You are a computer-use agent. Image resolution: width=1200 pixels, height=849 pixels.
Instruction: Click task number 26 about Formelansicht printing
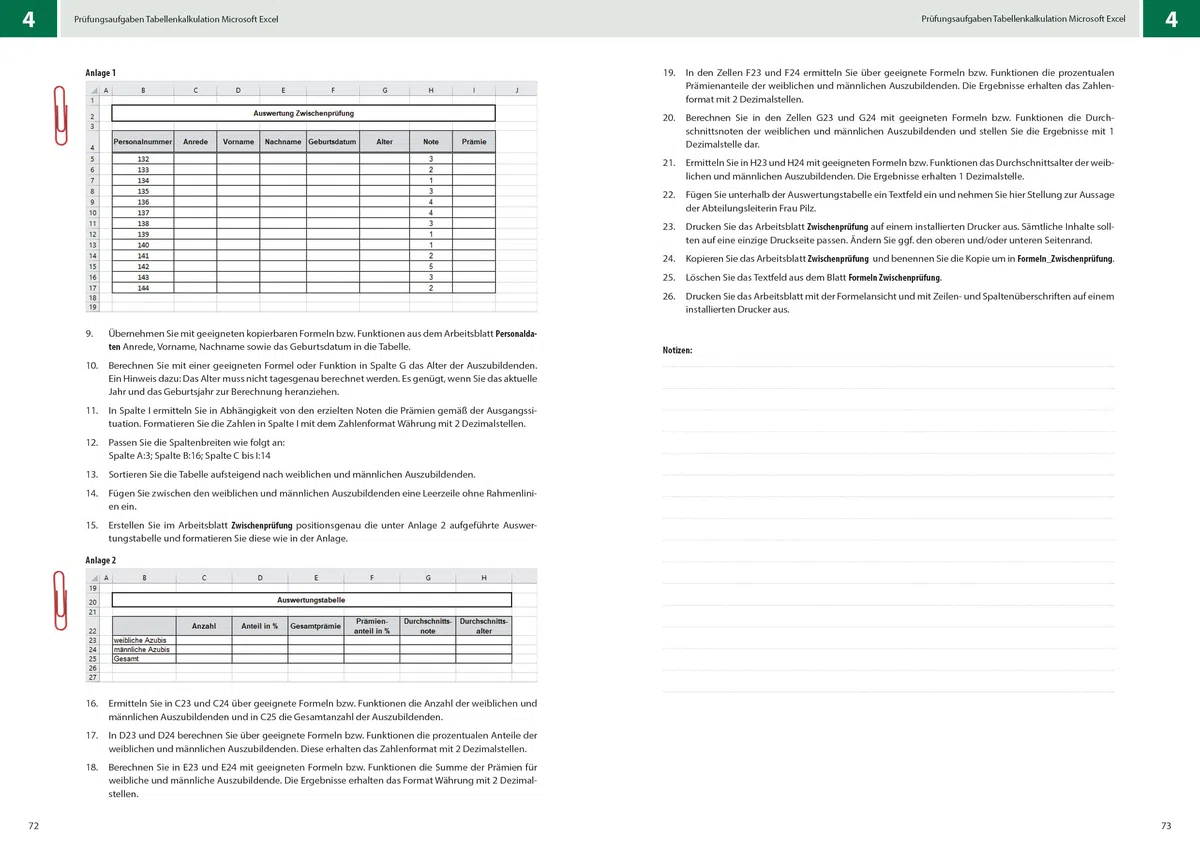click(x=669, y=296)
